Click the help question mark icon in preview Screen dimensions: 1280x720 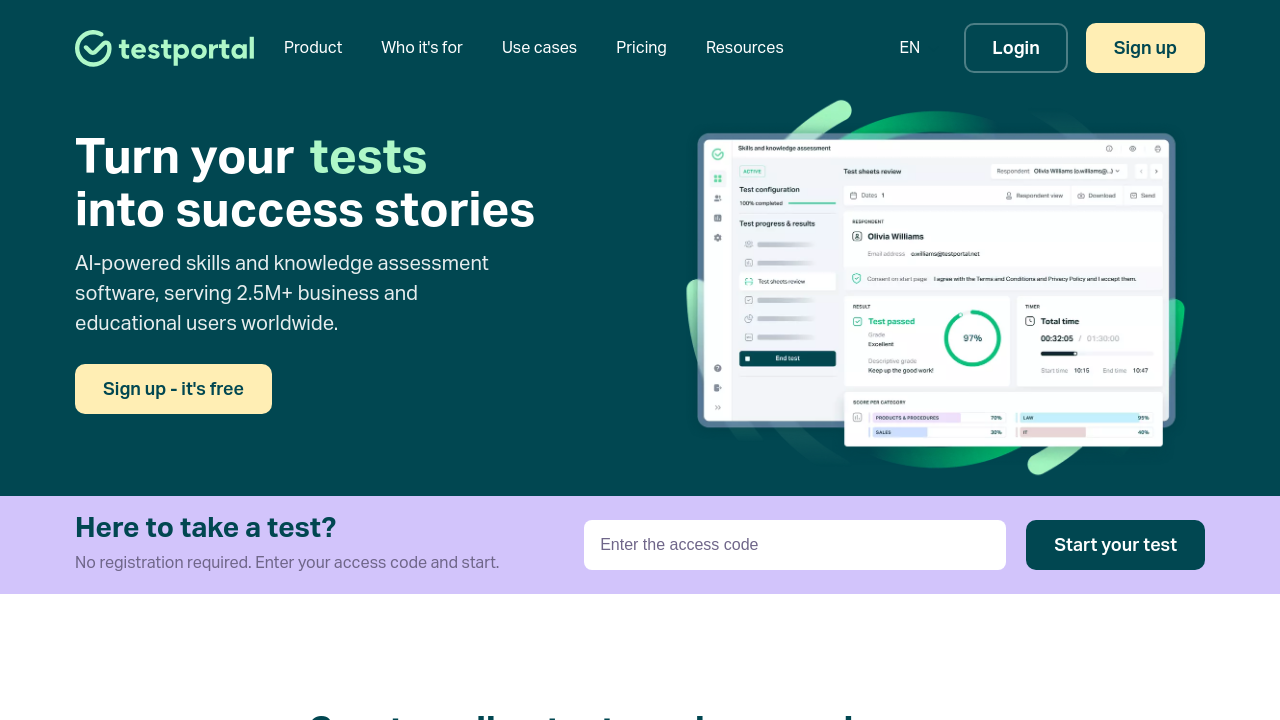717,368
